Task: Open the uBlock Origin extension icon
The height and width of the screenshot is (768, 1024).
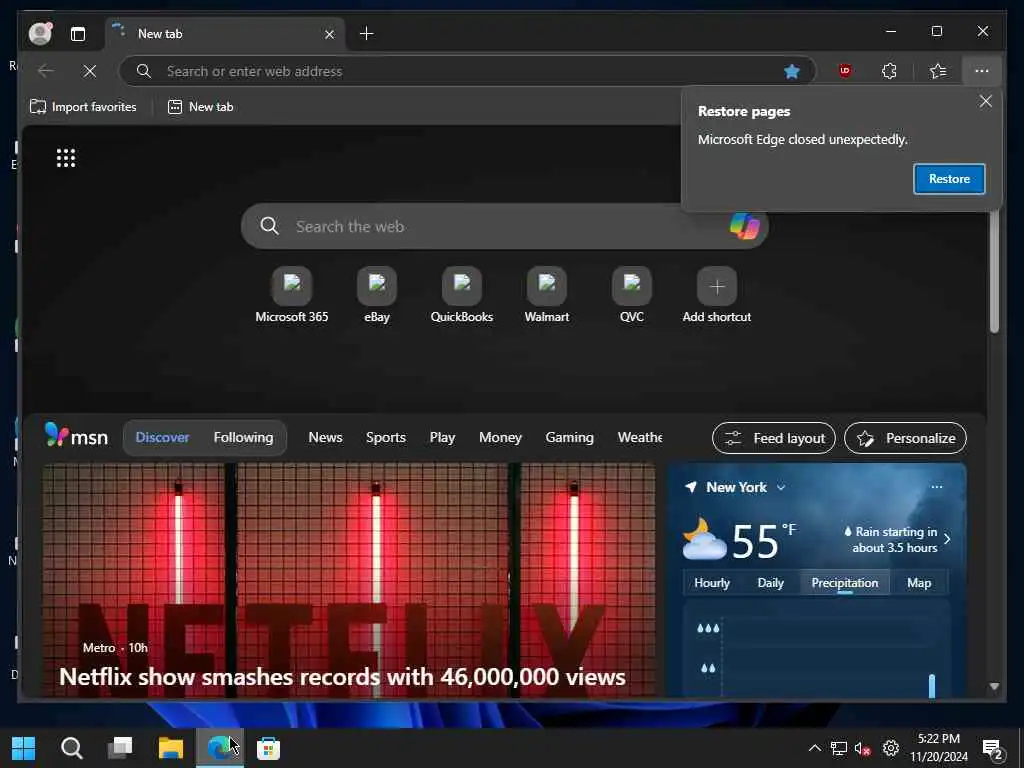Action: [844, 71]
